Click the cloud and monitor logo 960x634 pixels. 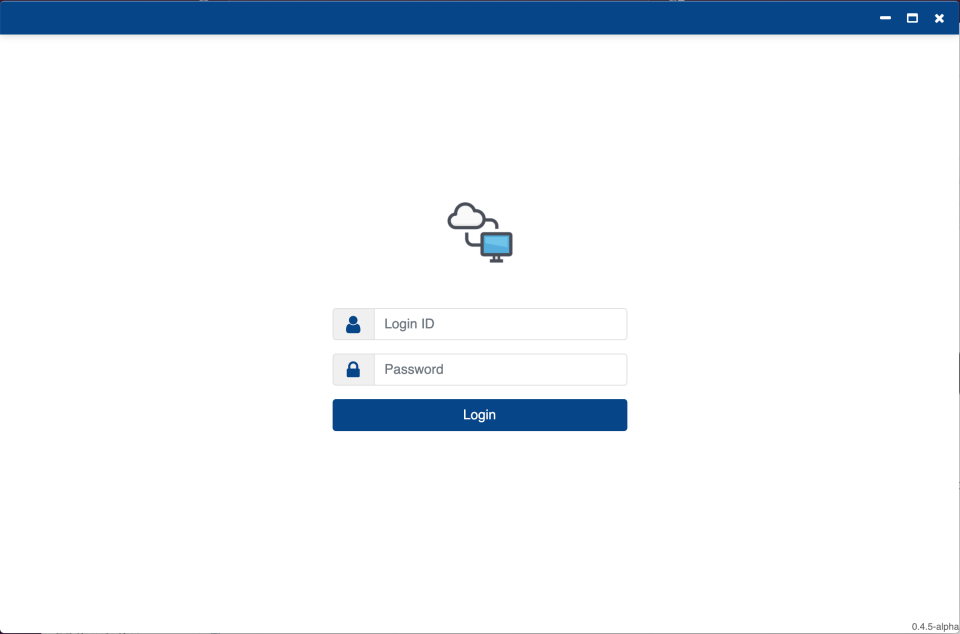point(479,230)
